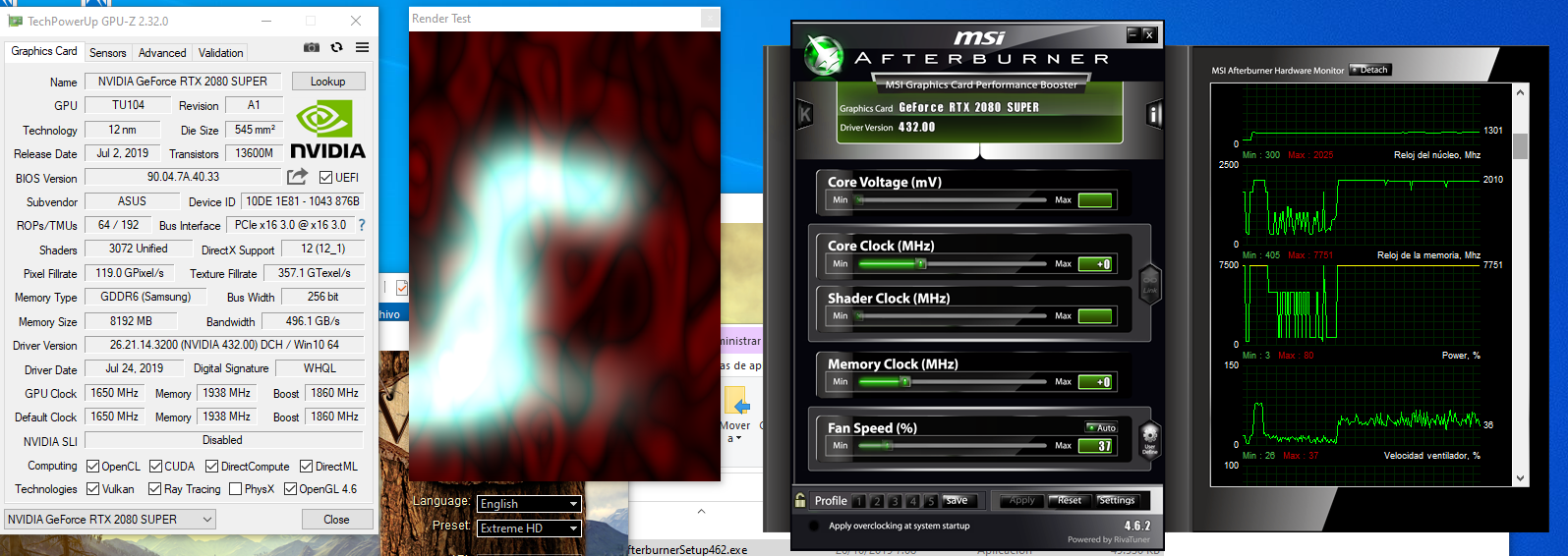Select Afterburner profile slot 4

pyautogui.click(x=912, y=501)
